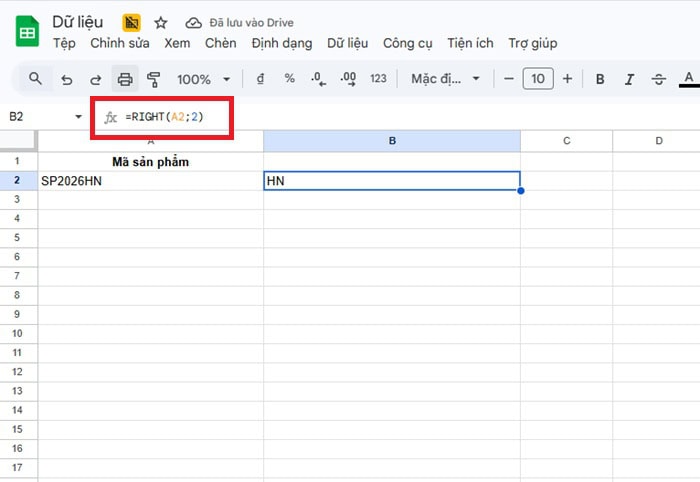Click the increase font size plus button
This screenshot has height=482, width=700.
pyautogui.click(x=567, y=79)
